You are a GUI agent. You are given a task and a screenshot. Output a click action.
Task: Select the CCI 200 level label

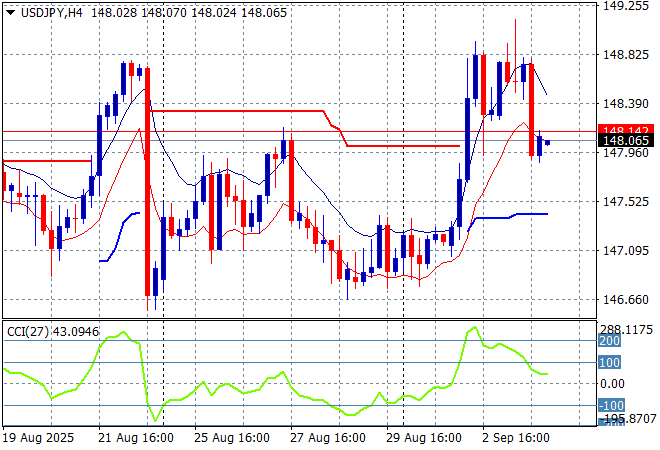coord(609,341)
